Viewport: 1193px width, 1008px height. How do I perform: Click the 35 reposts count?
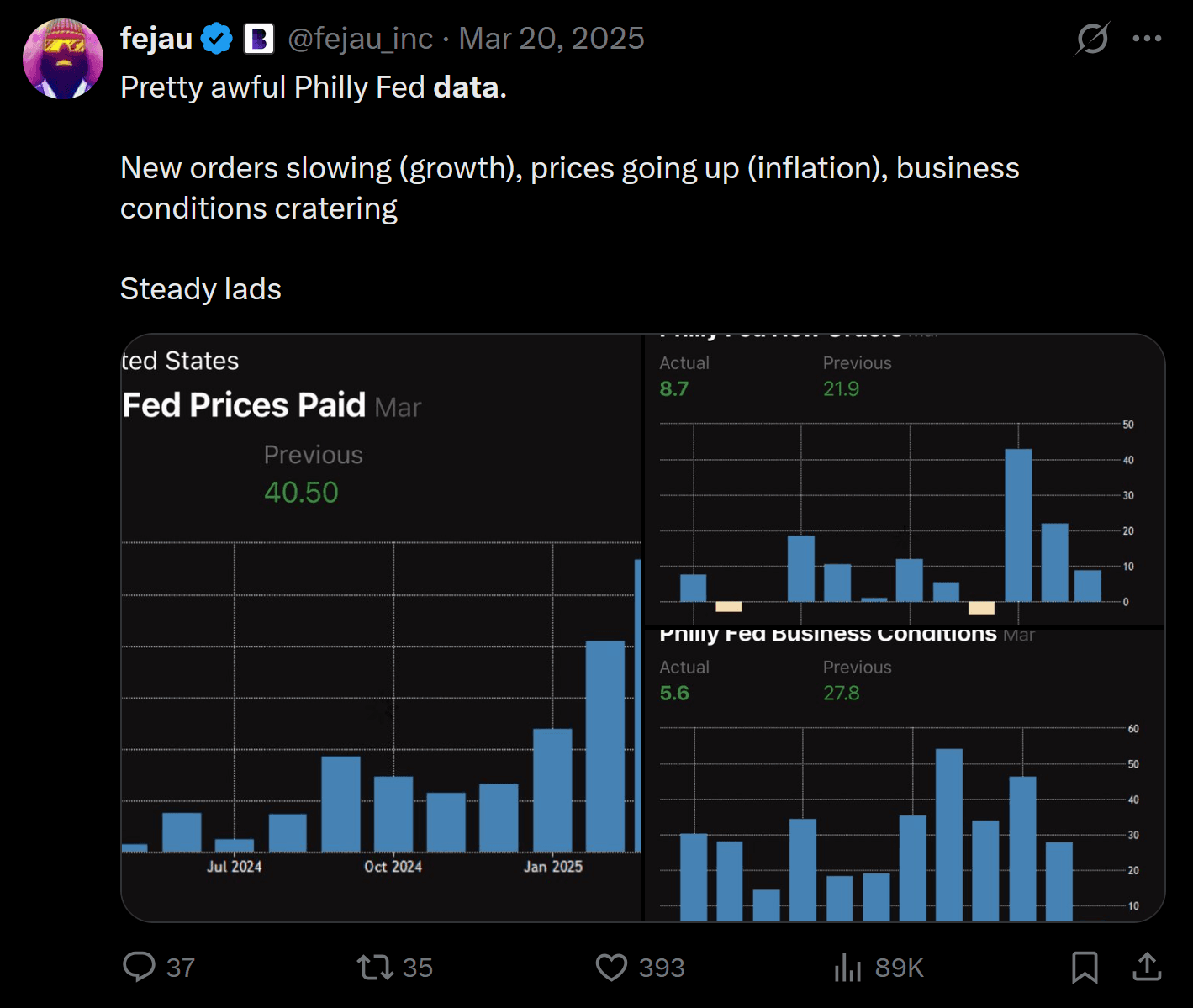pyautogui.click(x=417, y=968)
